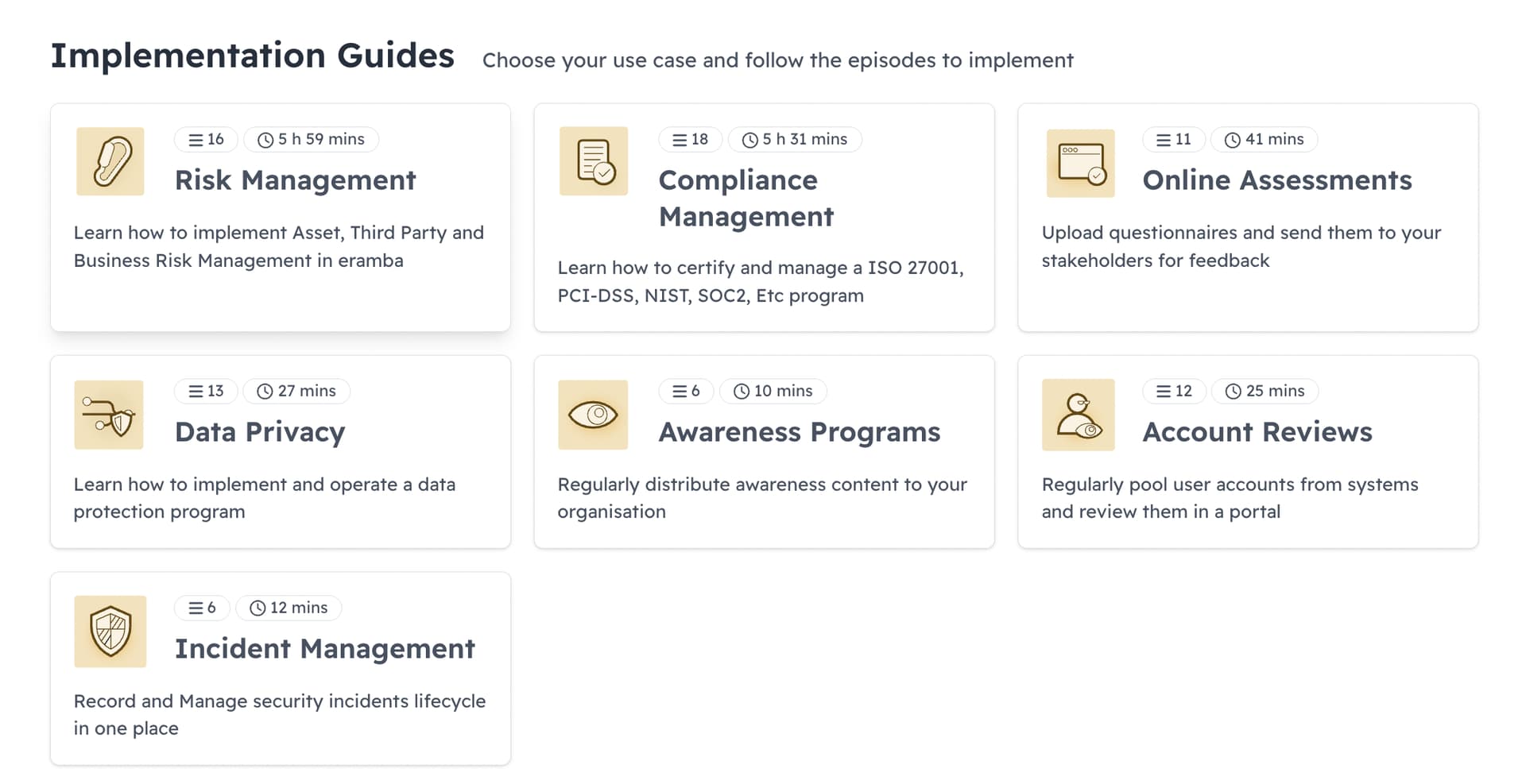
Task: Open the Compliance Management guide title
Action: point(746,198)
